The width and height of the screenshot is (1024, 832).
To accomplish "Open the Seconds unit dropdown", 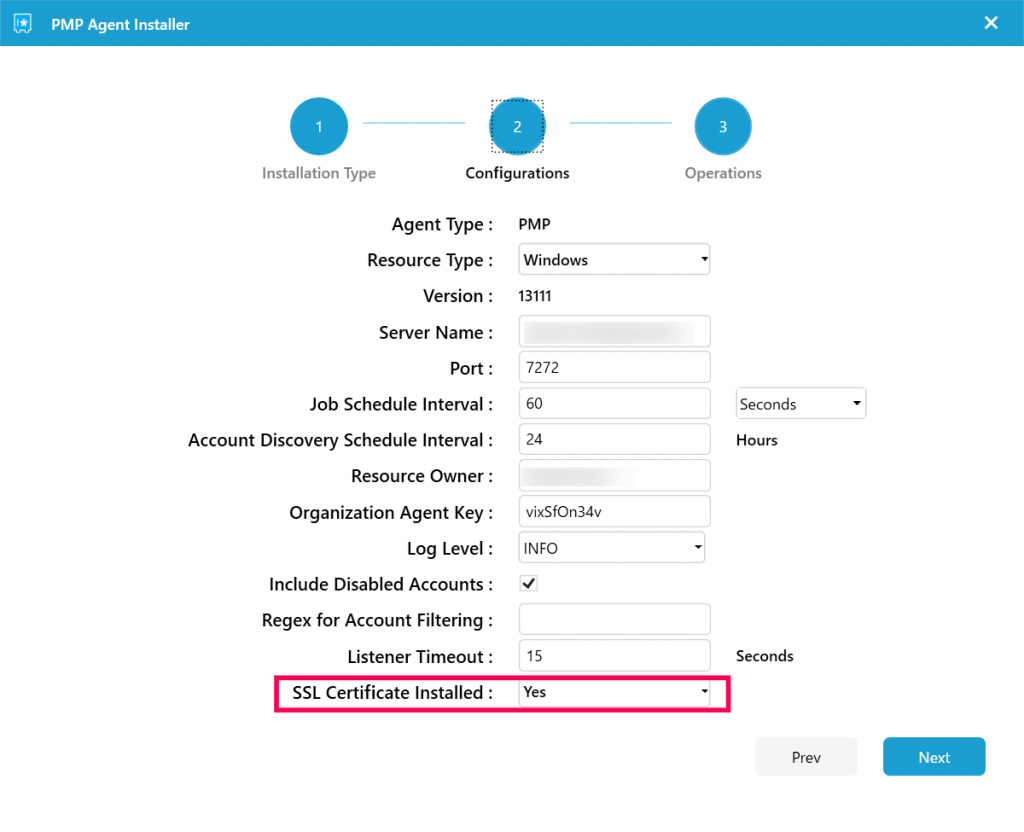I will click(801, 404).
